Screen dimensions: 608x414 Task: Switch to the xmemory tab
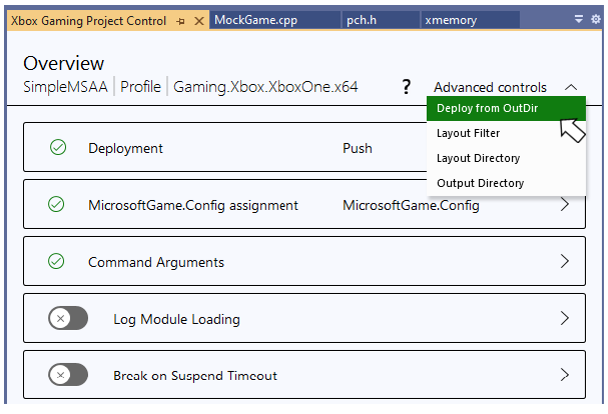470,20
